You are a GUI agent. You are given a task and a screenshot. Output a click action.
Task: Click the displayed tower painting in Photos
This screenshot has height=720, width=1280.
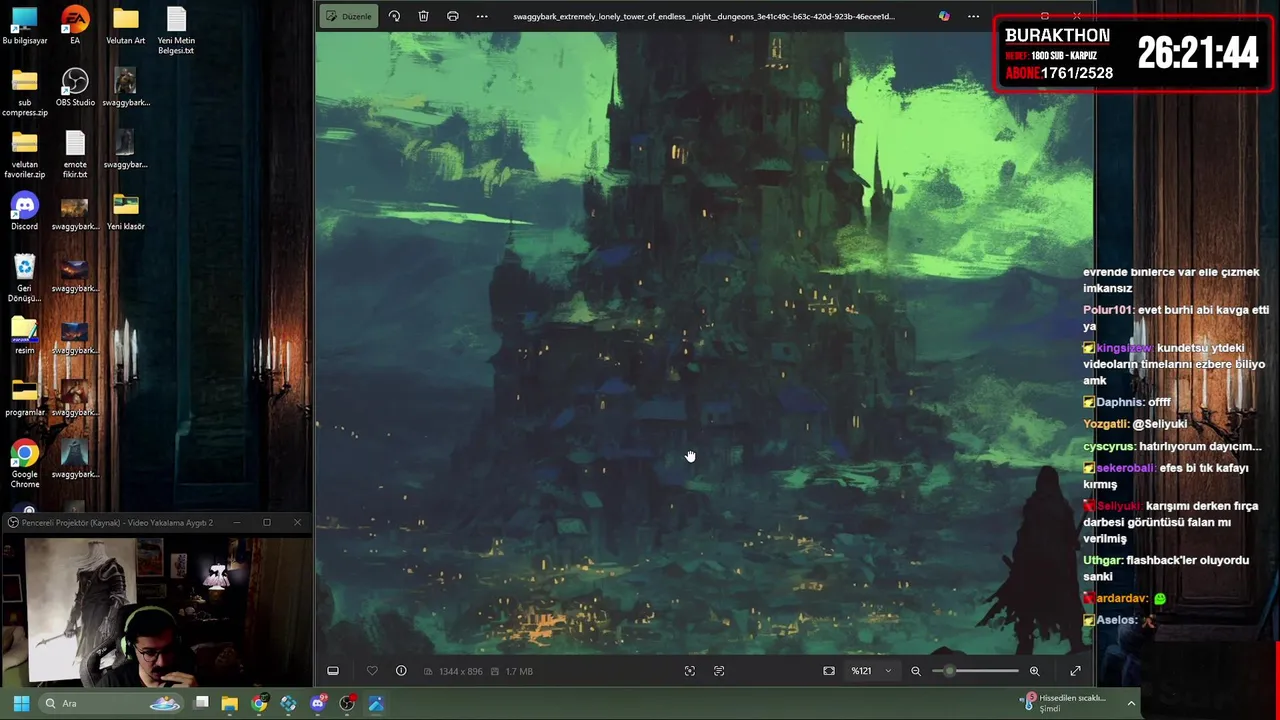tap(705, 343)
